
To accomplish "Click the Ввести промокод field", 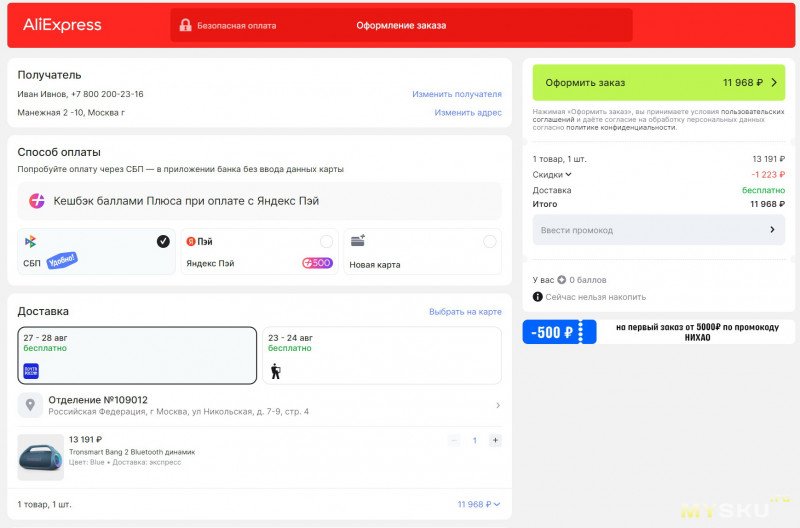I will (x=659, y=230).
